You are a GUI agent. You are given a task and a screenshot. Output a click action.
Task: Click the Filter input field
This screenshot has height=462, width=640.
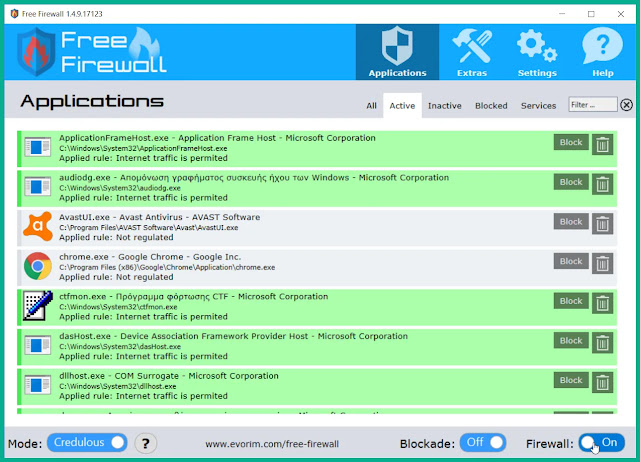[x=593, y=104]
